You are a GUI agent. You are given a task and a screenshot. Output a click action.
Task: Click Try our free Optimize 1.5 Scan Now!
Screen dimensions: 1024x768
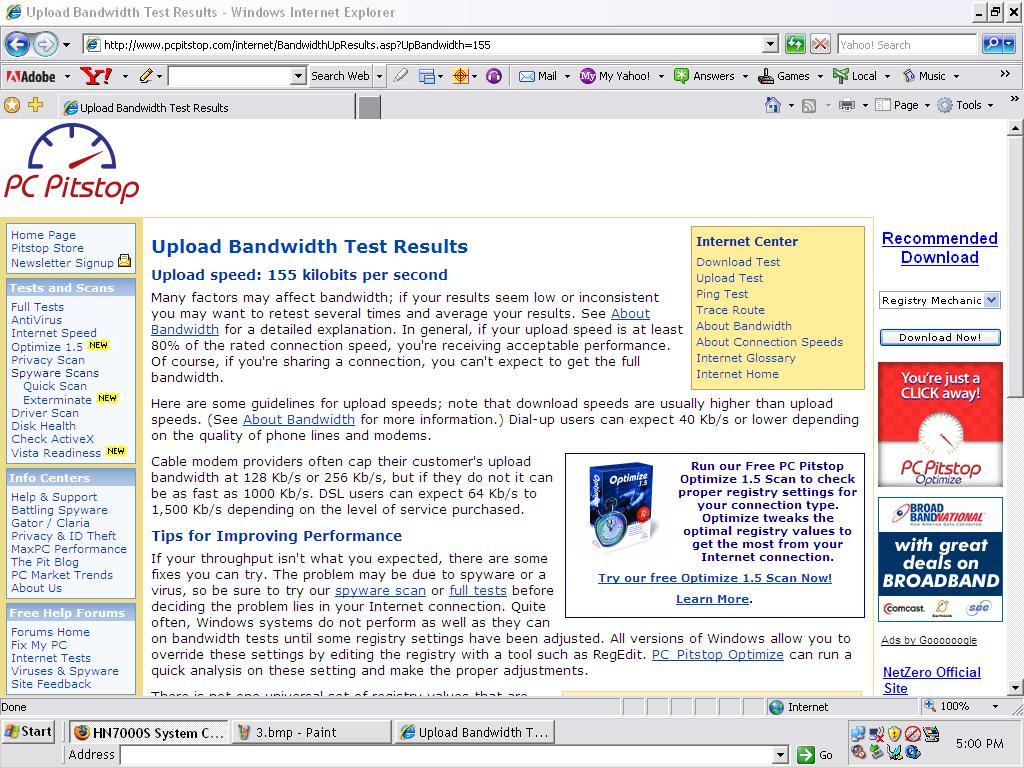tap(715, 578)
